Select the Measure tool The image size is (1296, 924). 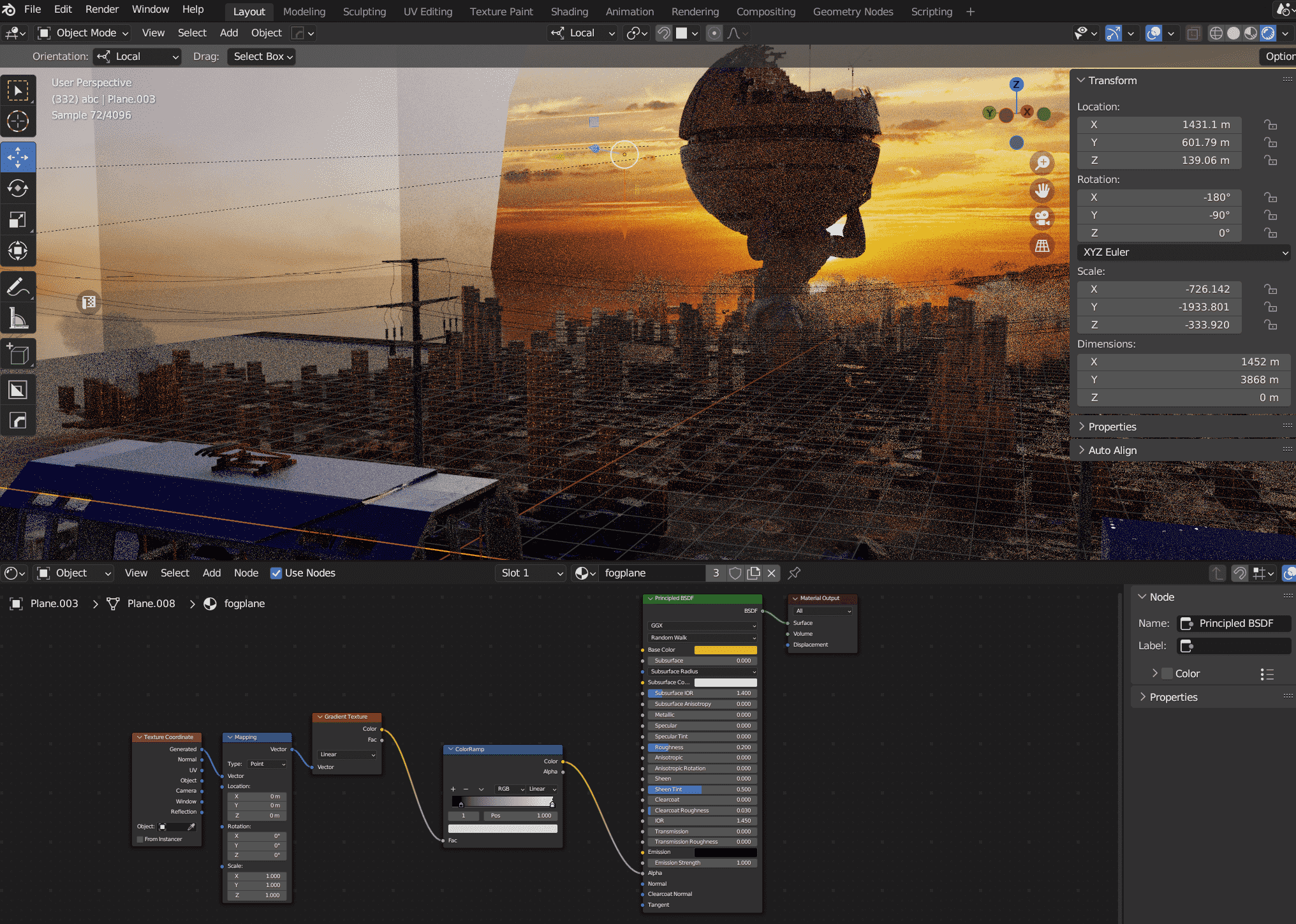click(x=18, y=318)
